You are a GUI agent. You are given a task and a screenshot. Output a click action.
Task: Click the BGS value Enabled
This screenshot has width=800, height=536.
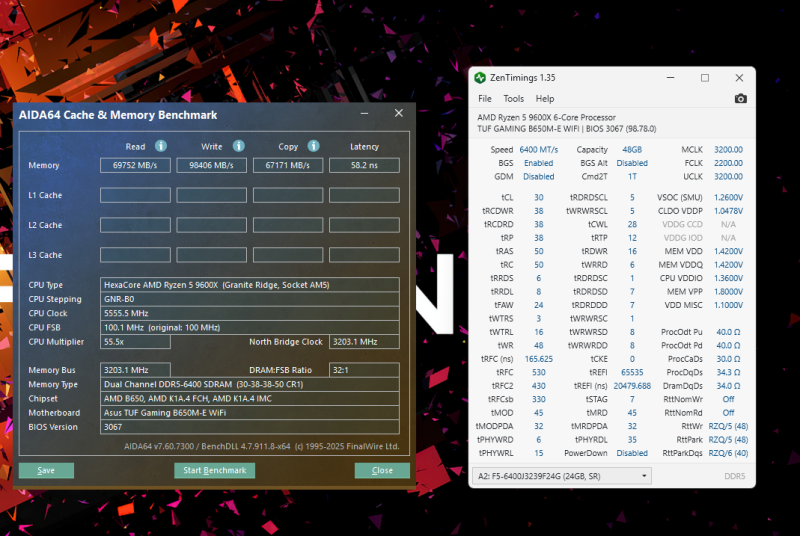[538, 163]
